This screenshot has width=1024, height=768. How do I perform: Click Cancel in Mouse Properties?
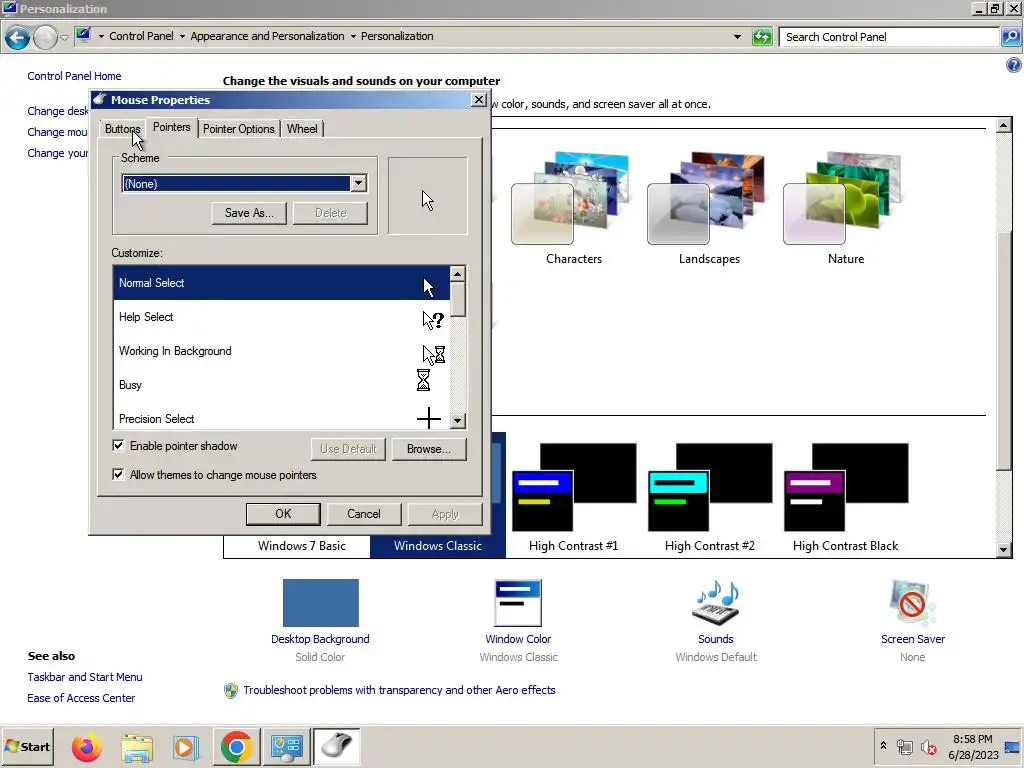(x=364, y=514)
